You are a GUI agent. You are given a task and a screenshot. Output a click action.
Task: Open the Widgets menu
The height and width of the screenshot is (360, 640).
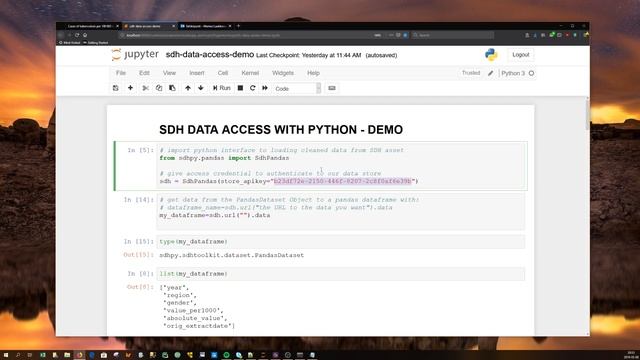(283, 73)
